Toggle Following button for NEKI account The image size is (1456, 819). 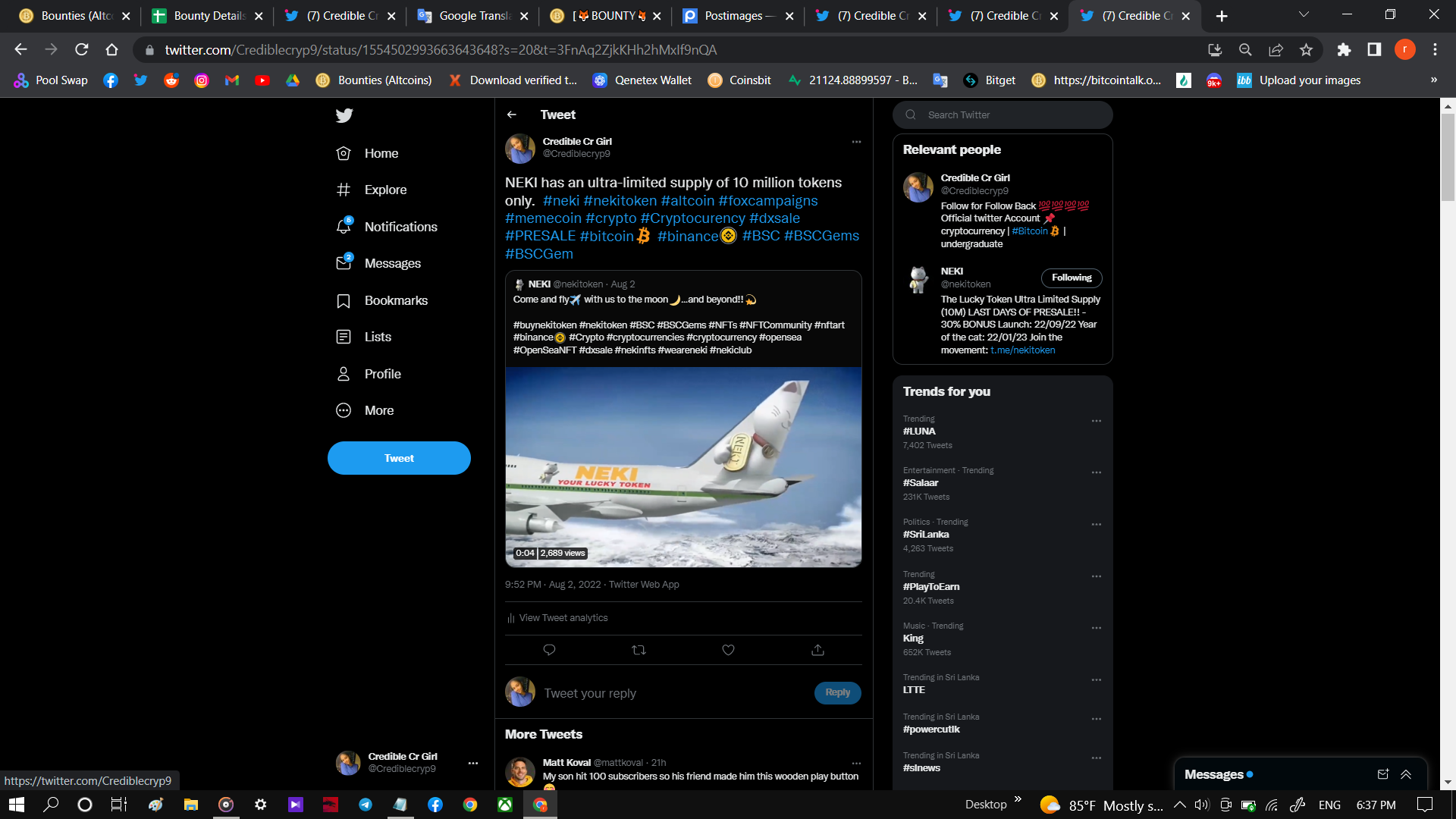[1071, 278]
